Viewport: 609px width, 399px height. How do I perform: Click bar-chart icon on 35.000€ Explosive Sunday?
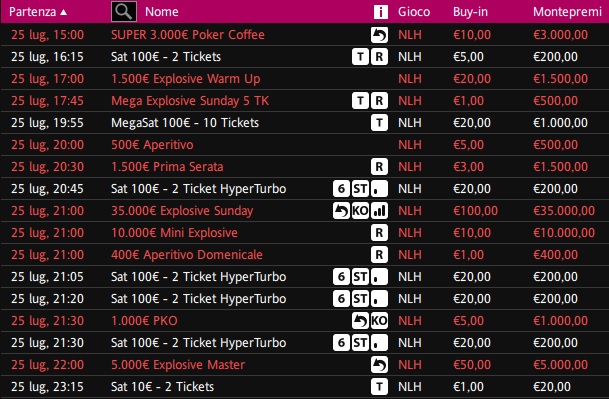pyautogui.click(x=379, y=211)
